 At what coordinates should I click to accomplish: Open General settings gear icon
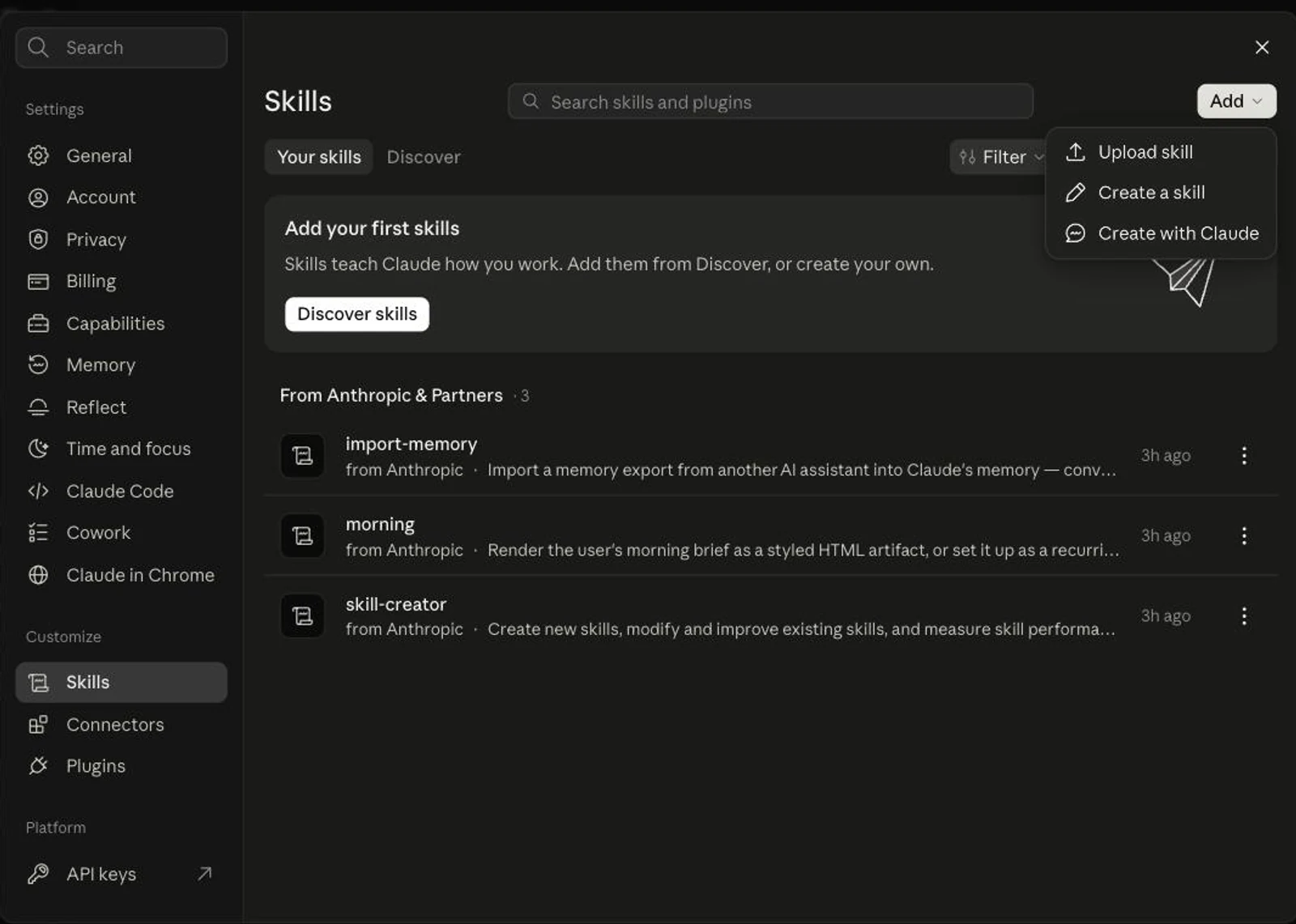pyautogui.click(x=38, y=155)
